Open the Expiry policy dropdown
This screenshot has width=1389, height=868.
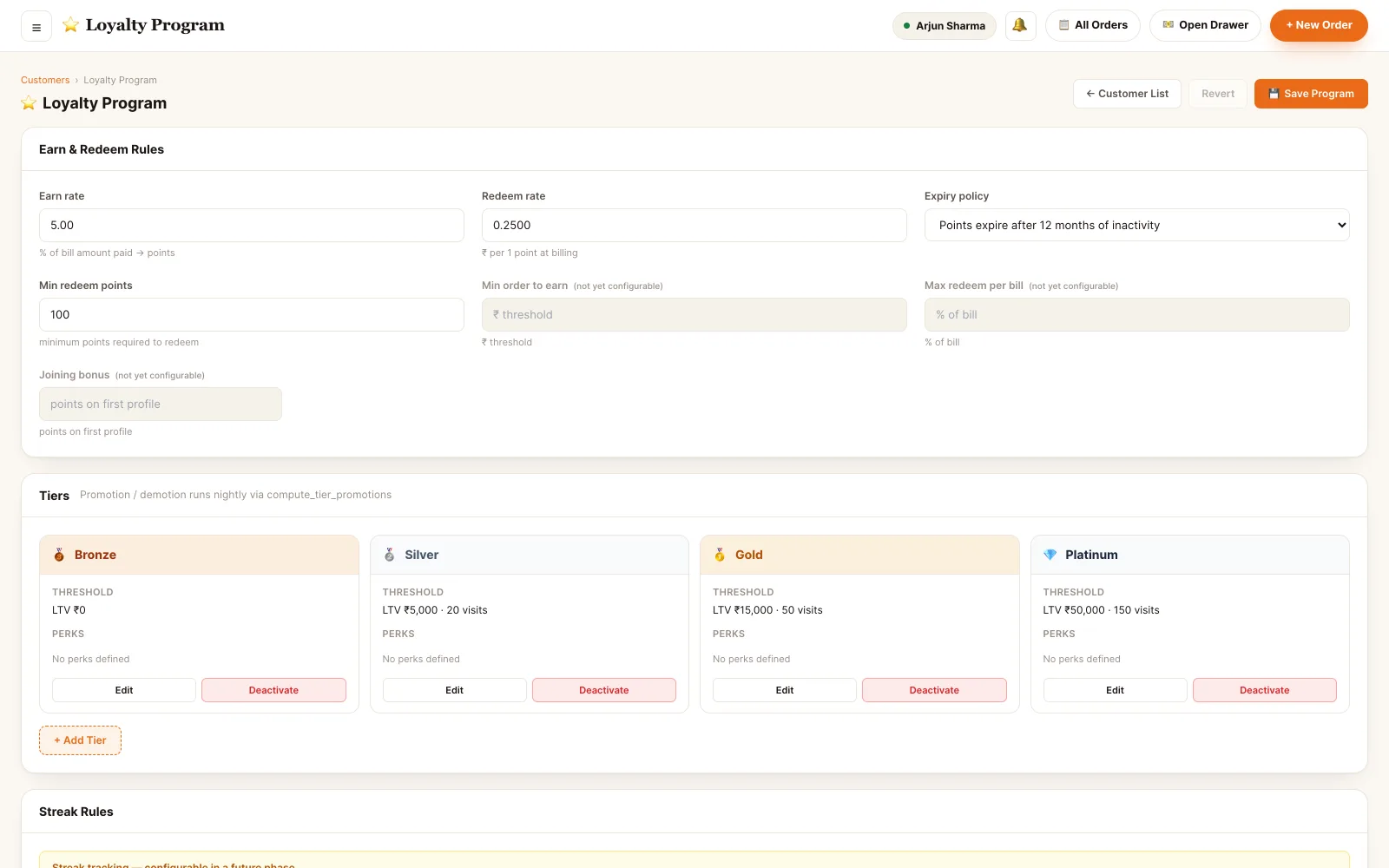click(x=1136, y=225)
